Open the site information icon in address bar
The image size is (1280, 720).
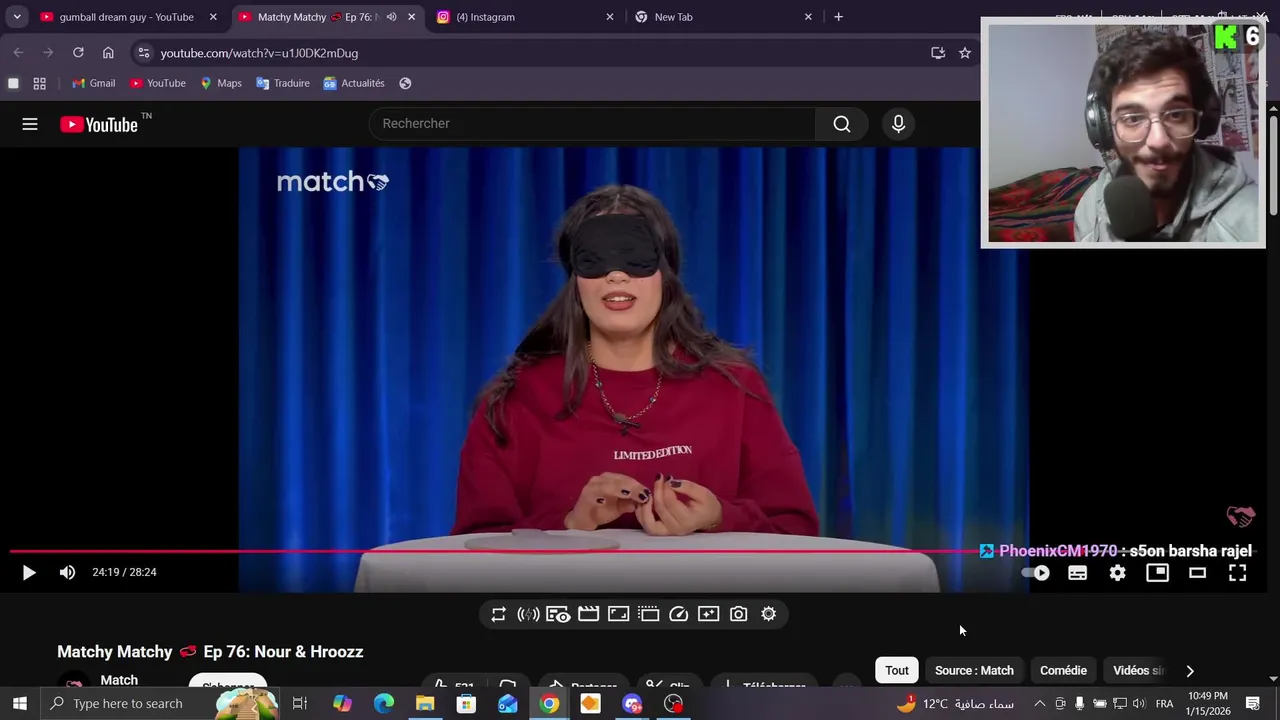[x=144, y=53]
